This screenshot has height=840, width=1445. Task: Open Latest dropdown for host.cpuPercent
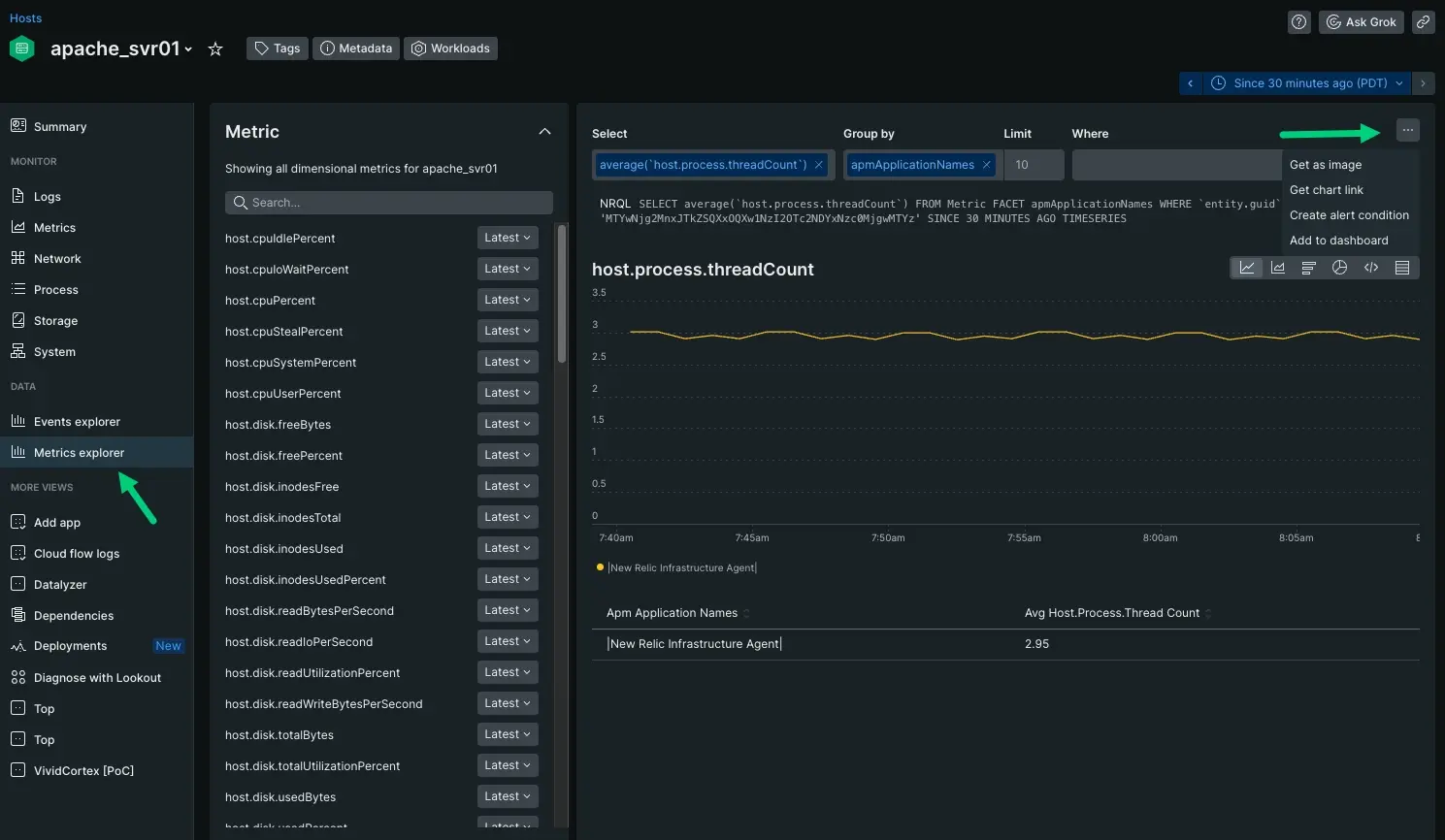507,300
